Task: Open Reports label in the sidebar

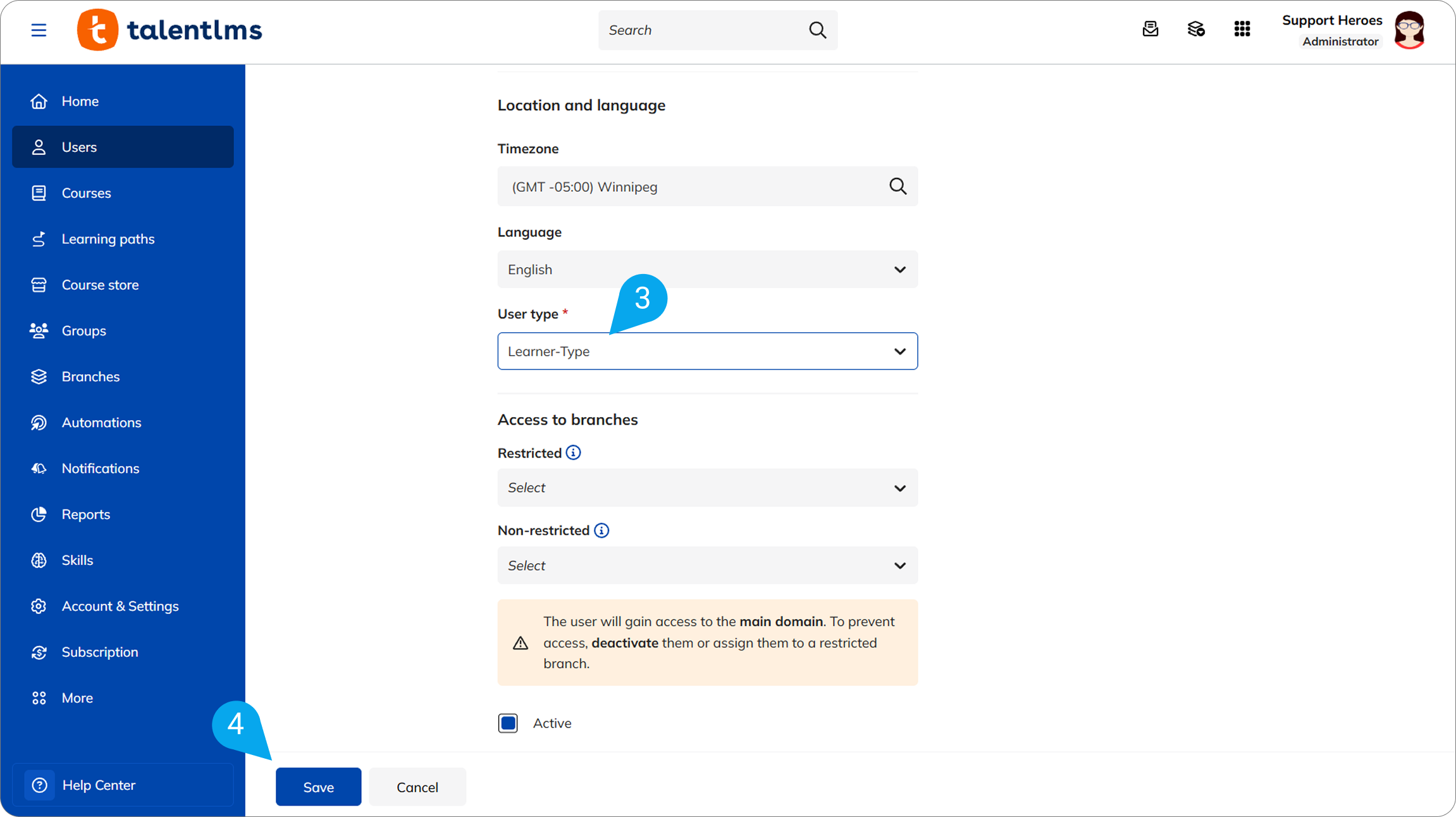Action: 85,515
